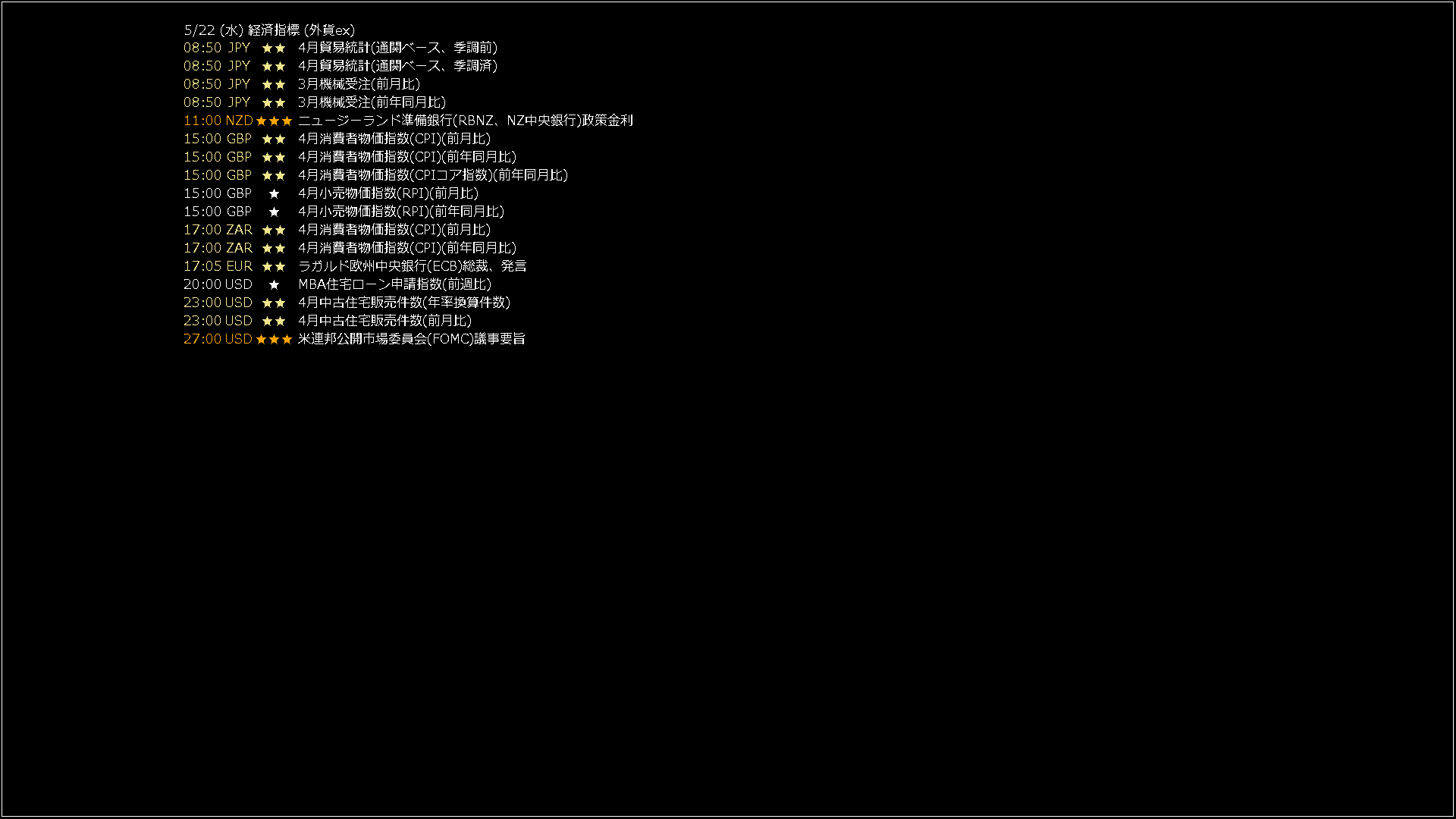Click the three-star rating on FOMC row
Screen dimensions: 1456x819
(x=274, y=339)
